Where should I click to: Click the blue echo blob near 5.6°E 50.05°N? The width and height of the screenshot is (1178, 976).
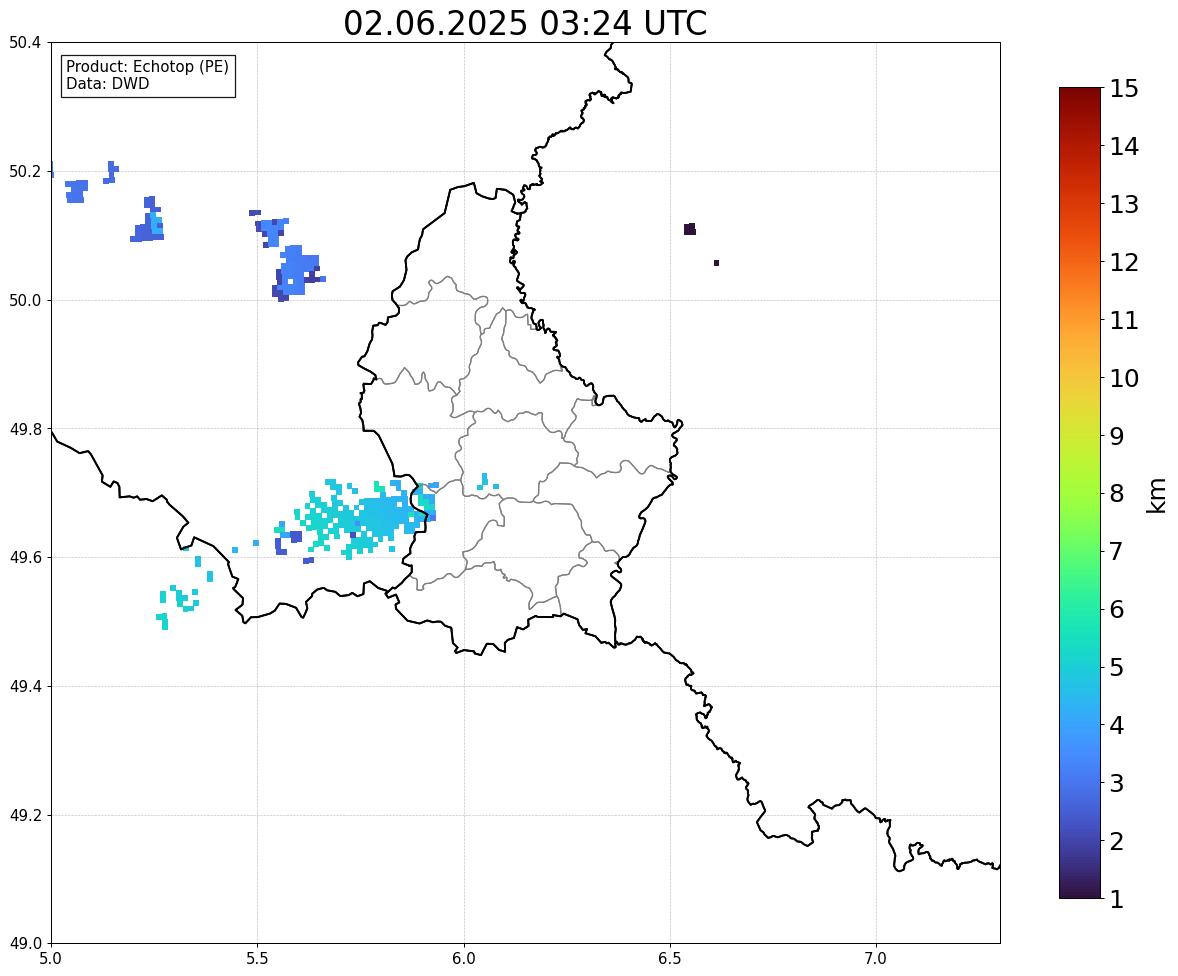298,272
